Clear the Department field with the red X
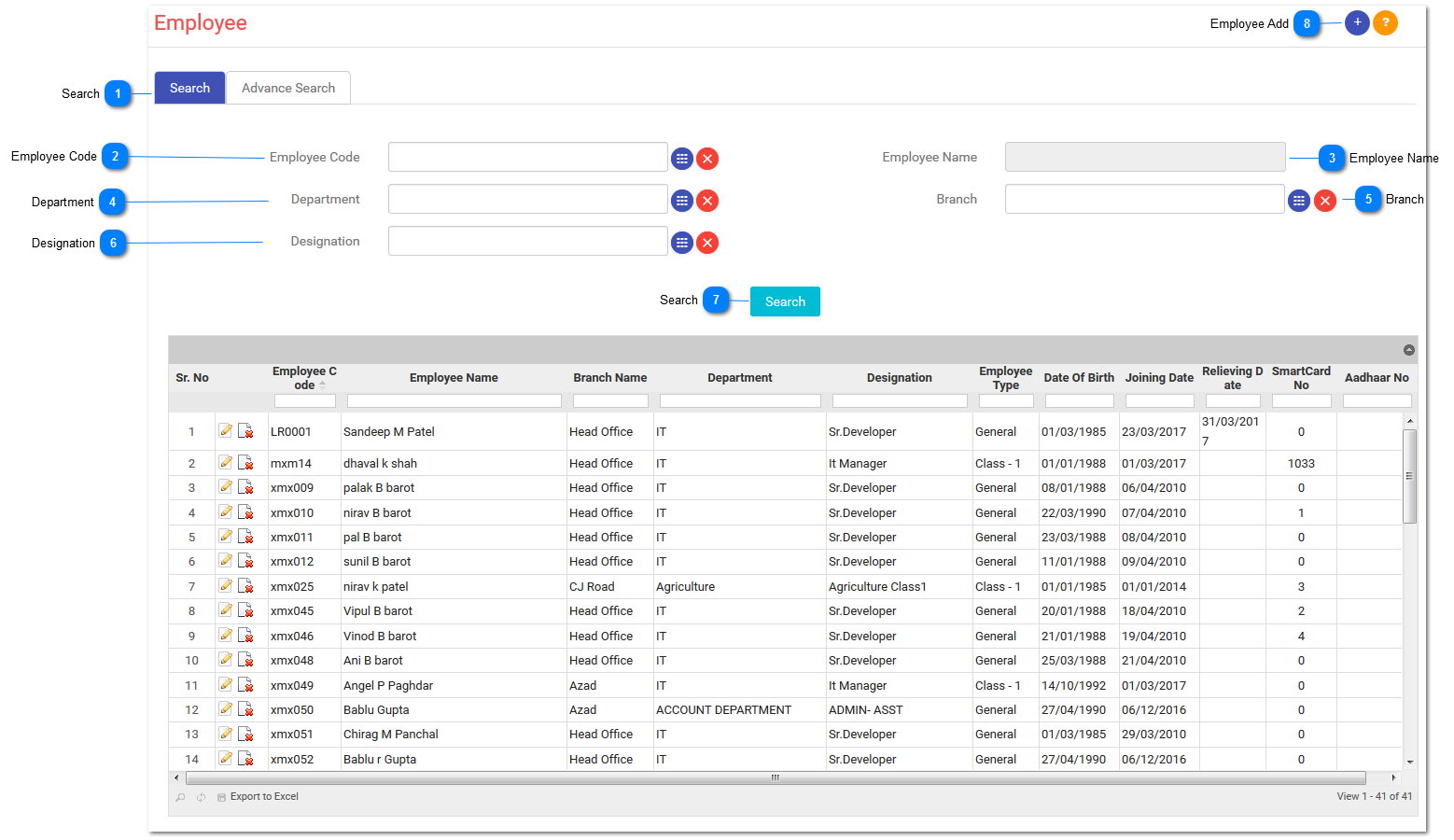This screenshot has height=840, width=1454. tap(707, 201)
